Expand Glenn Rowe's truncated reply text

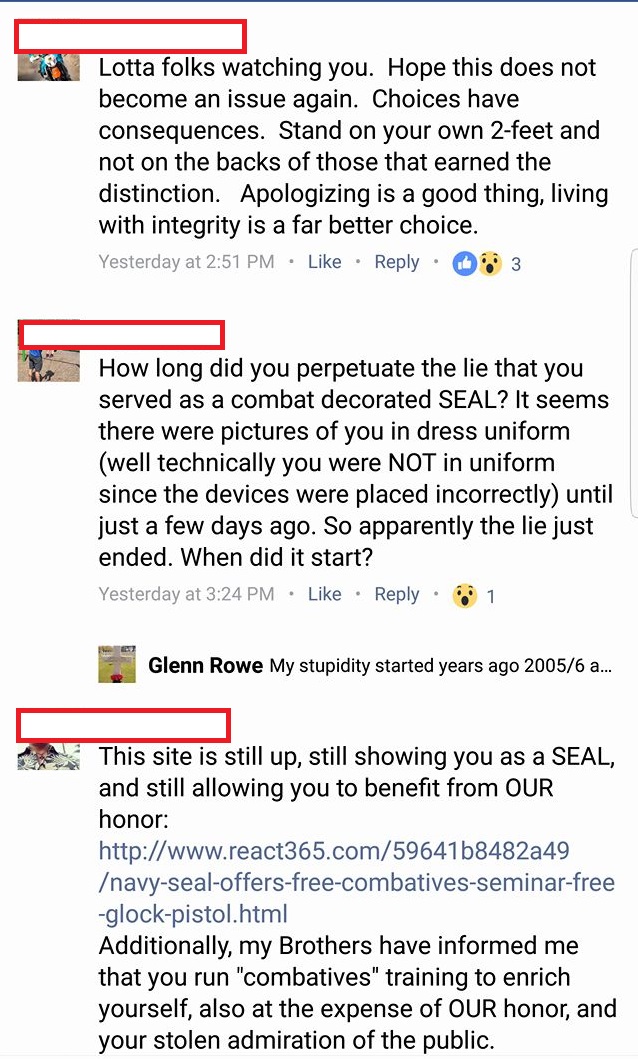tap(441, 666)
